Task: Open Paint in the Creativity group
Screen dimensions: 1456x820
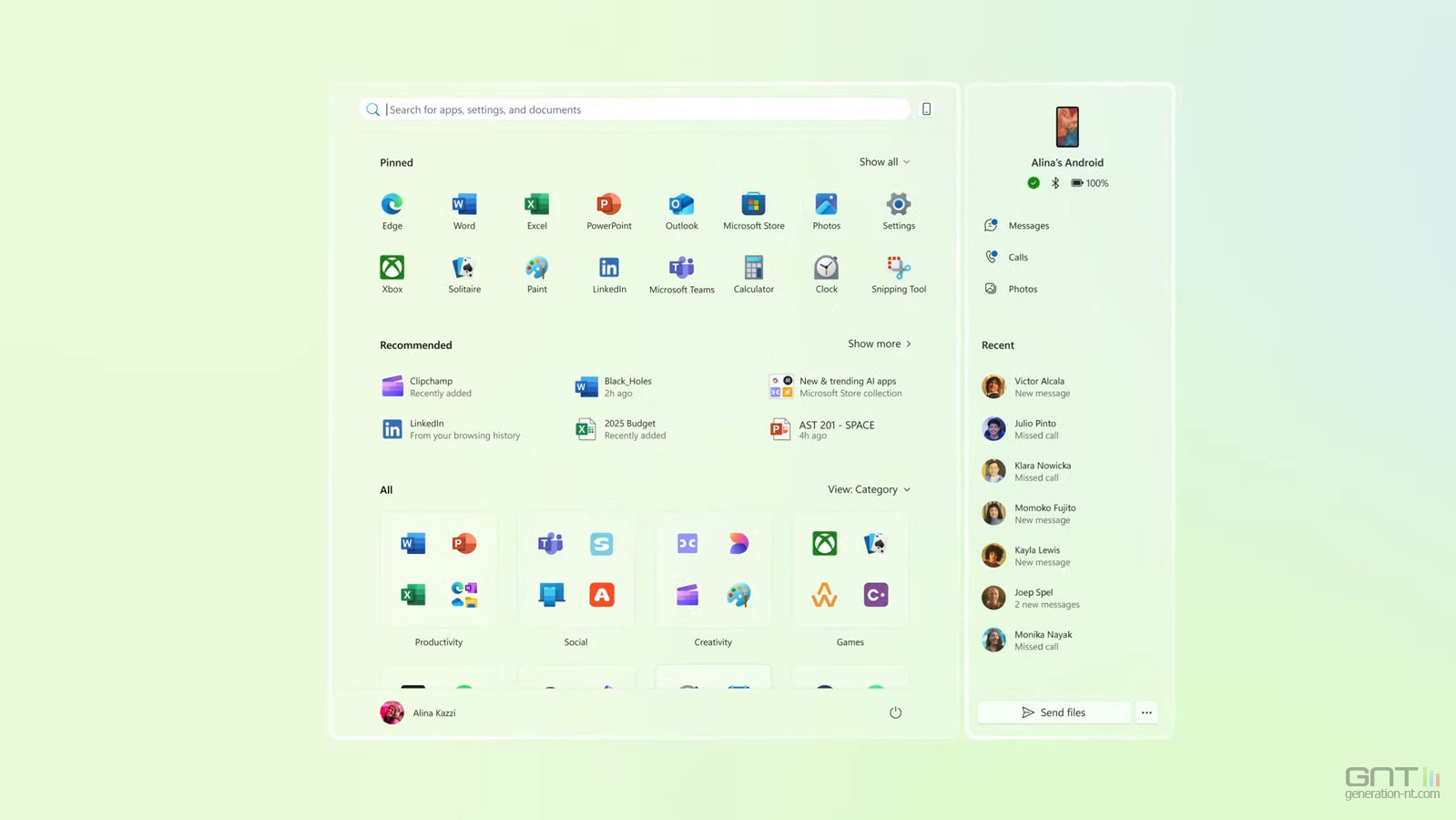Action: (x=738, y=595)
